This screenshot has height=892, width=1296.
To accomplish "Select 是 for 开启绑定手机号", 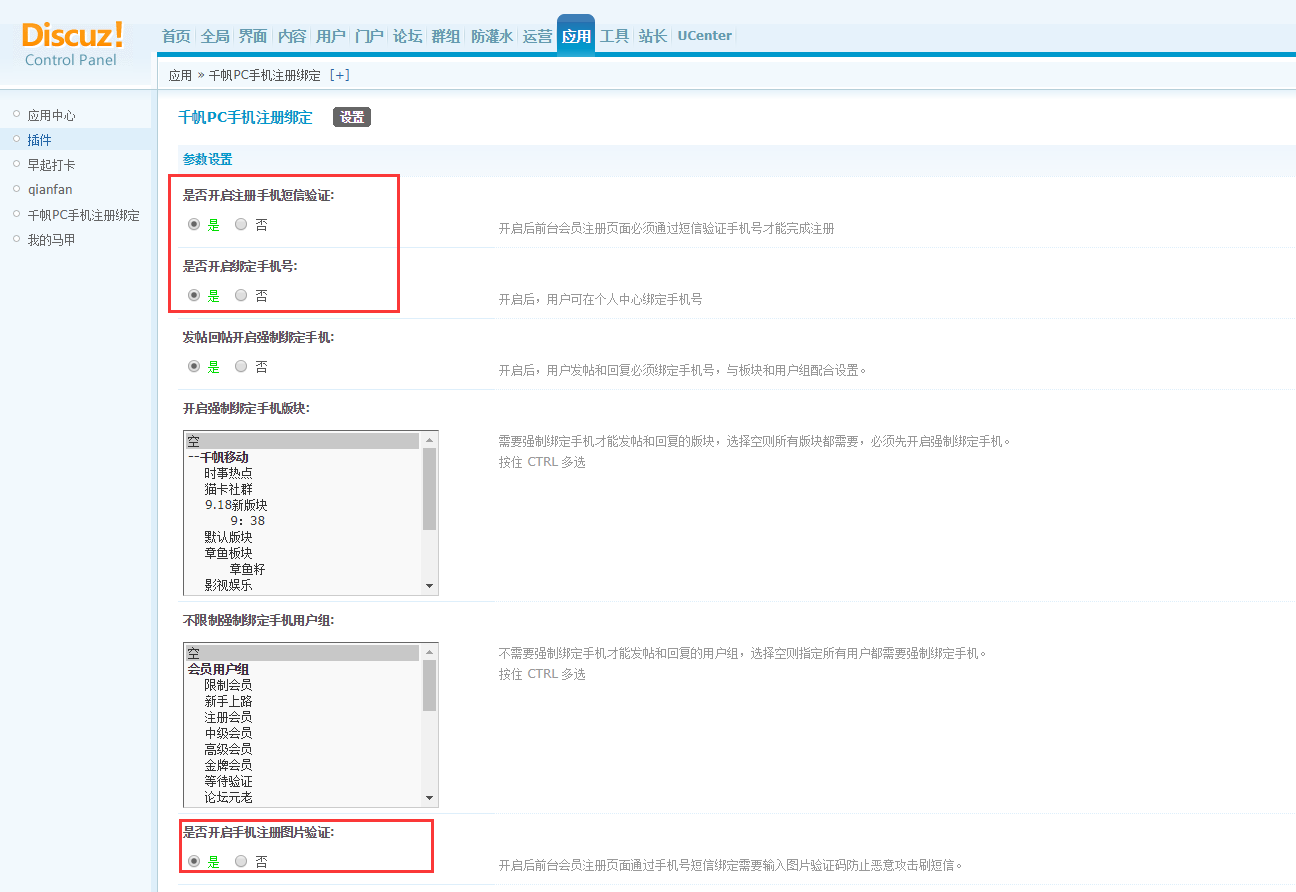I will (194, 295).
